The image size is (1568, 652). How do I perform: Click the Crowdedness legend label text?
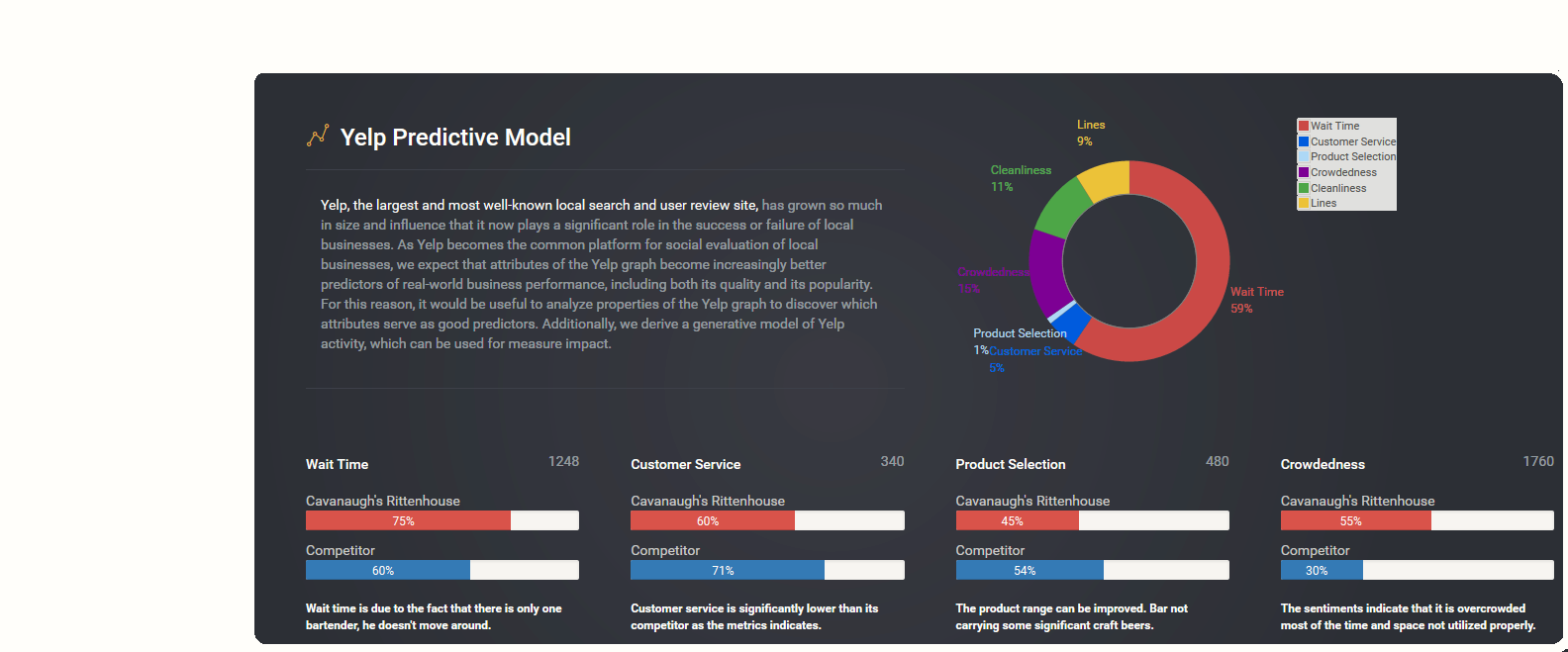(x=1343, y=172)
